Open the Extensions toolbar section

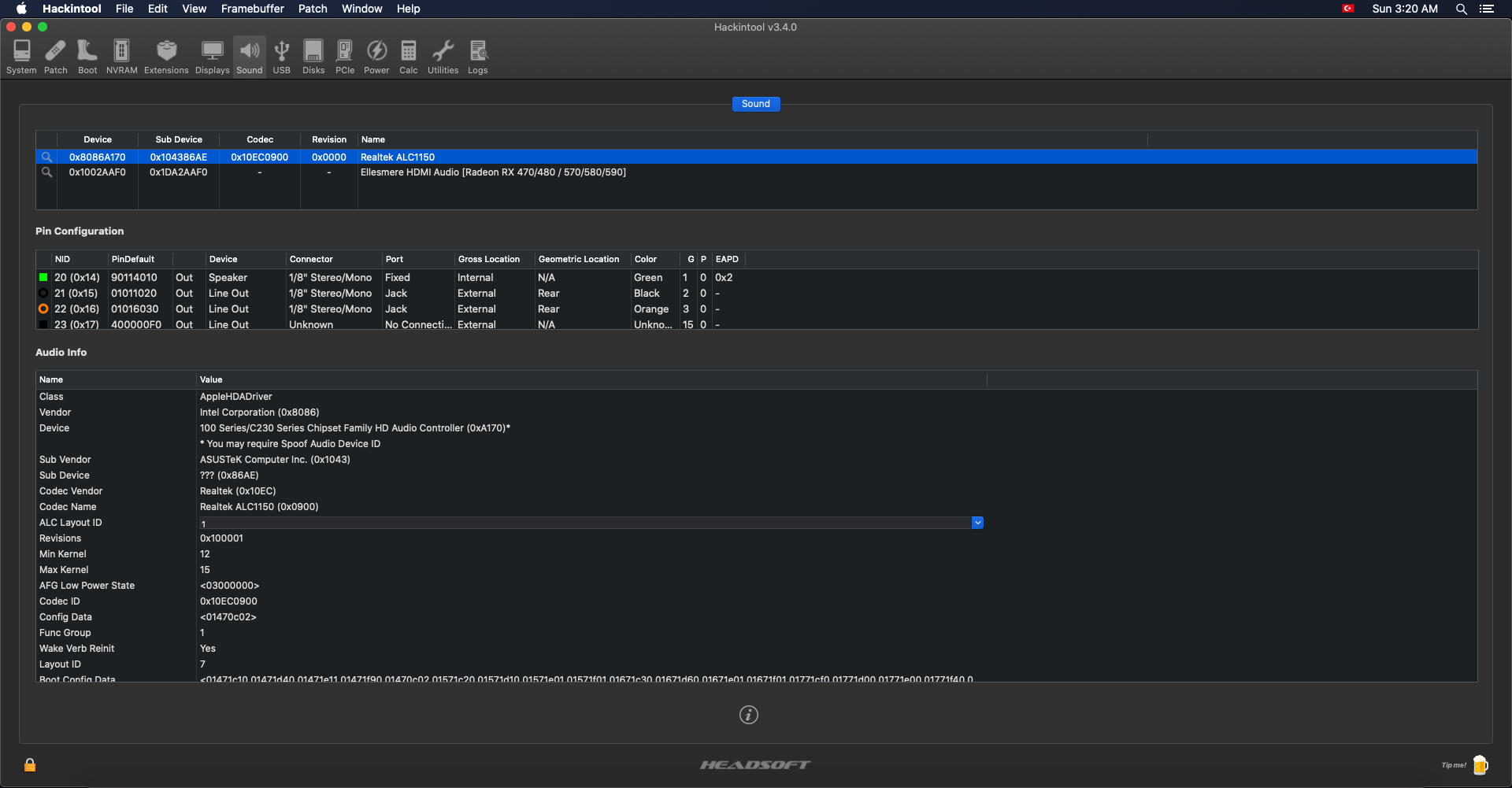[166, 56]
